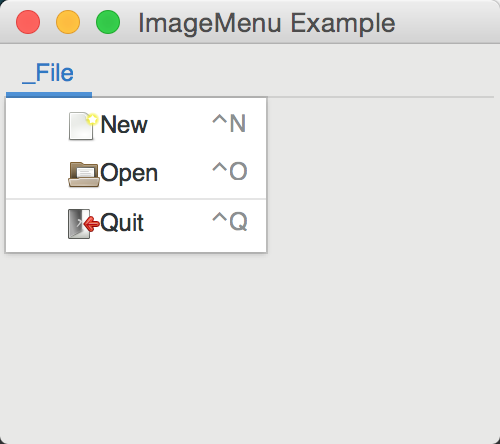This screenshot has width=500, height=444.
Task: Click the ^Q shortcut hint
Action: pyautogui.click(x=230, y=221)
